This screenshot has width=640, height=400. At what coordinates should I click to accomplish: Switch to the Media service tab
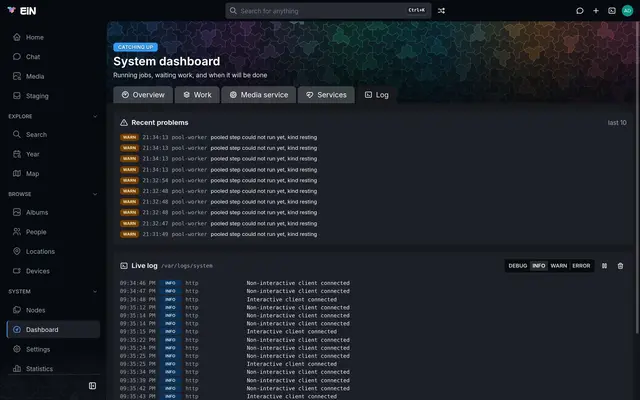pyautogui.click(x=259, y=95)
